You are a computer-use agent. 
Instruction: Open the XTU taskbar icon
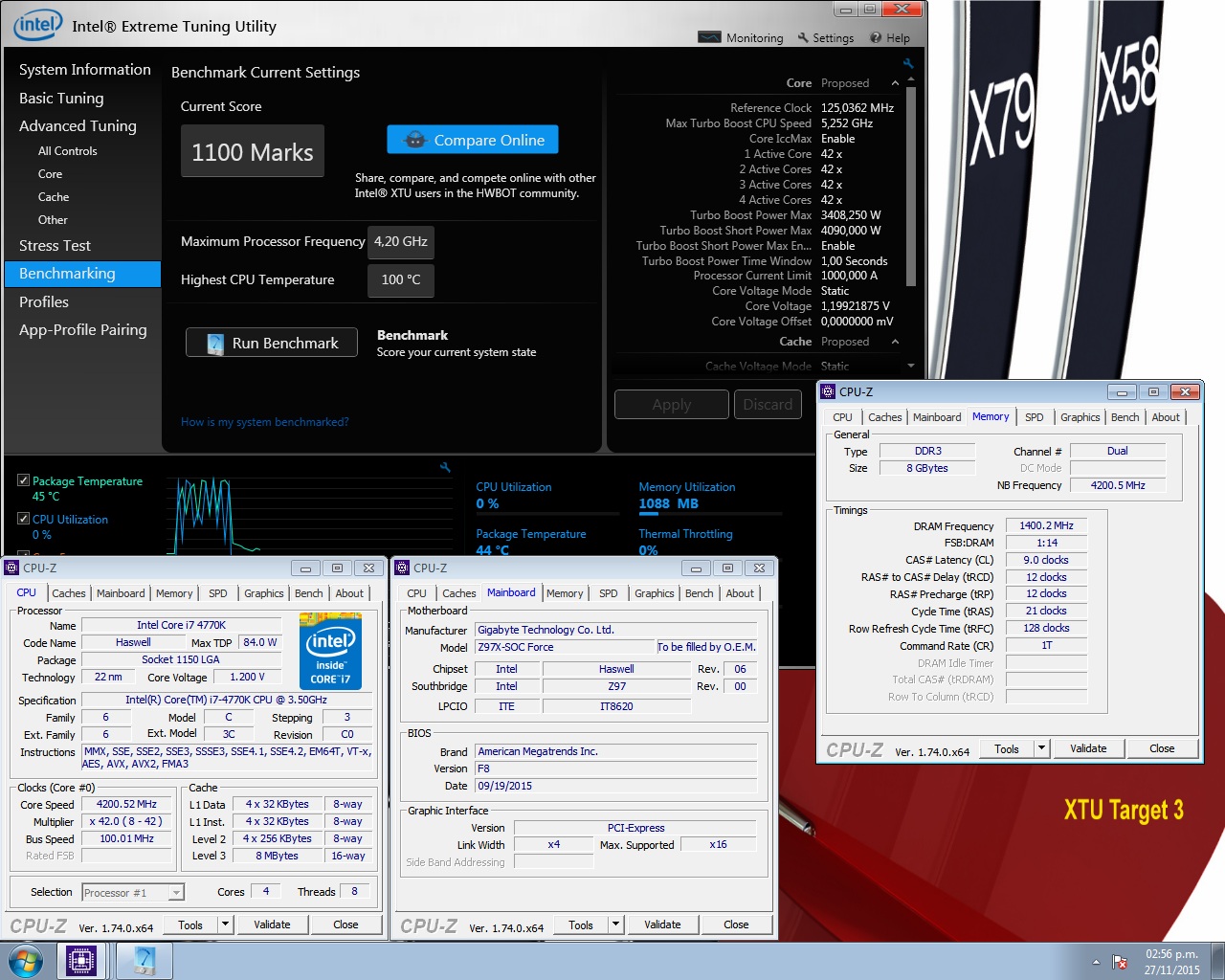coord(145,960)
